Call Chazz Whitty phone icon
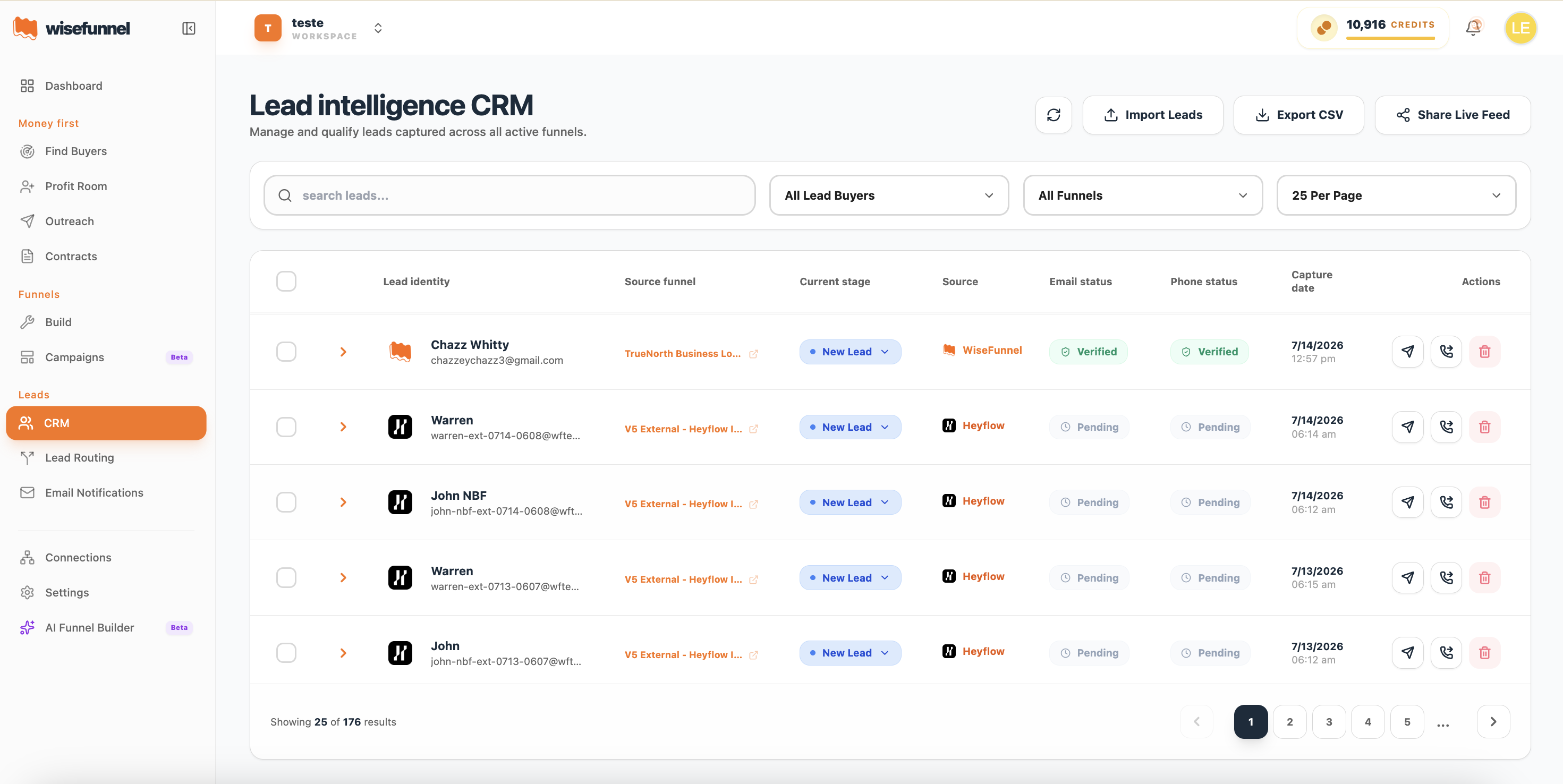This screenshot has width=1563, height=784. coord(1447,351)
